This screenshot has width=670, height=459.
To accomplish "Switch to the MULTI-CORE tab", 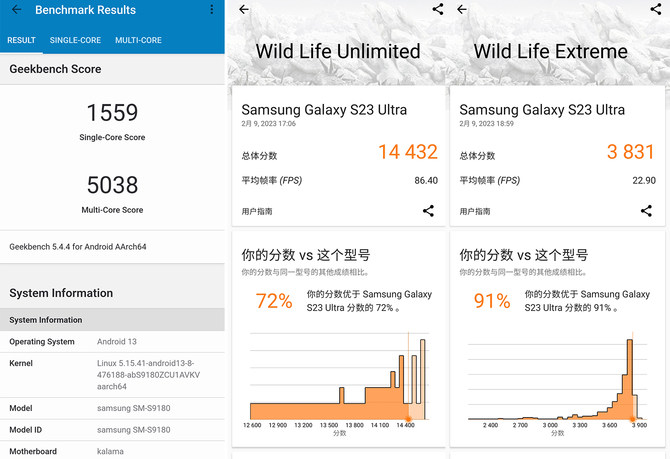I will [138, 40].
